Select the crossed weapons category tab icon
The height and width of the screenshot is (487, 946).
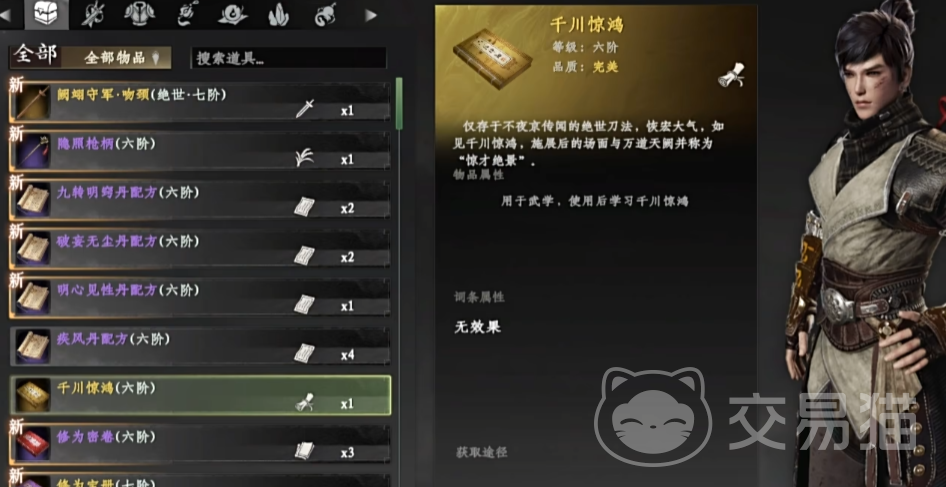click(x=92, y=14)
